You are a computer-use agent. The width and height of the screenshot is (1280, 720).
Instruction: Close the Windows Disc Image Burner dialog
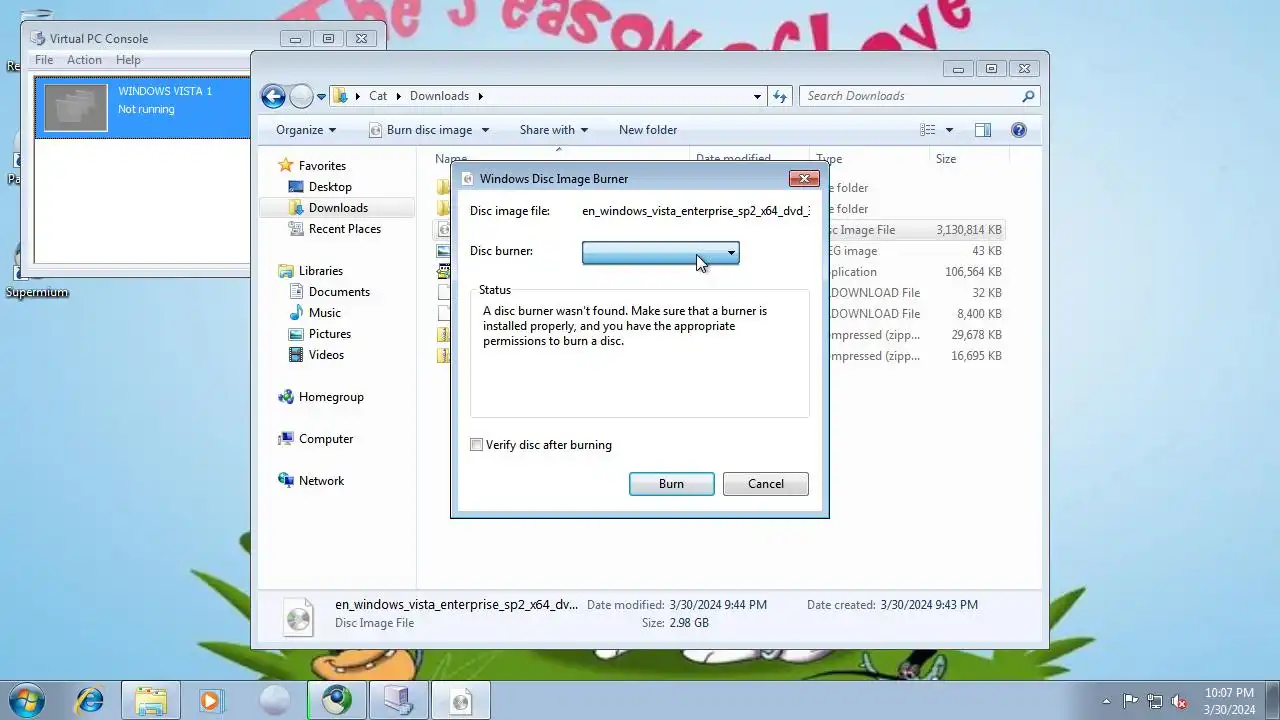pyautogui.click(x=804, y=179)
